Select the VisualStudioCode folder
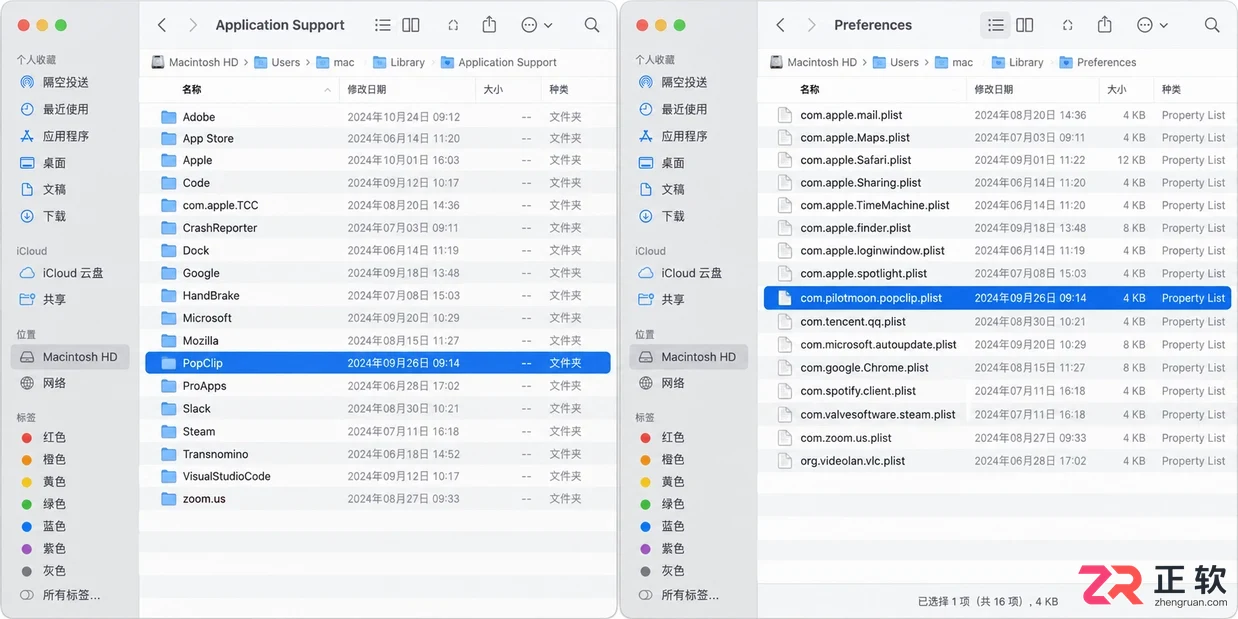1238x619 pixels. (x=378, y=476)
